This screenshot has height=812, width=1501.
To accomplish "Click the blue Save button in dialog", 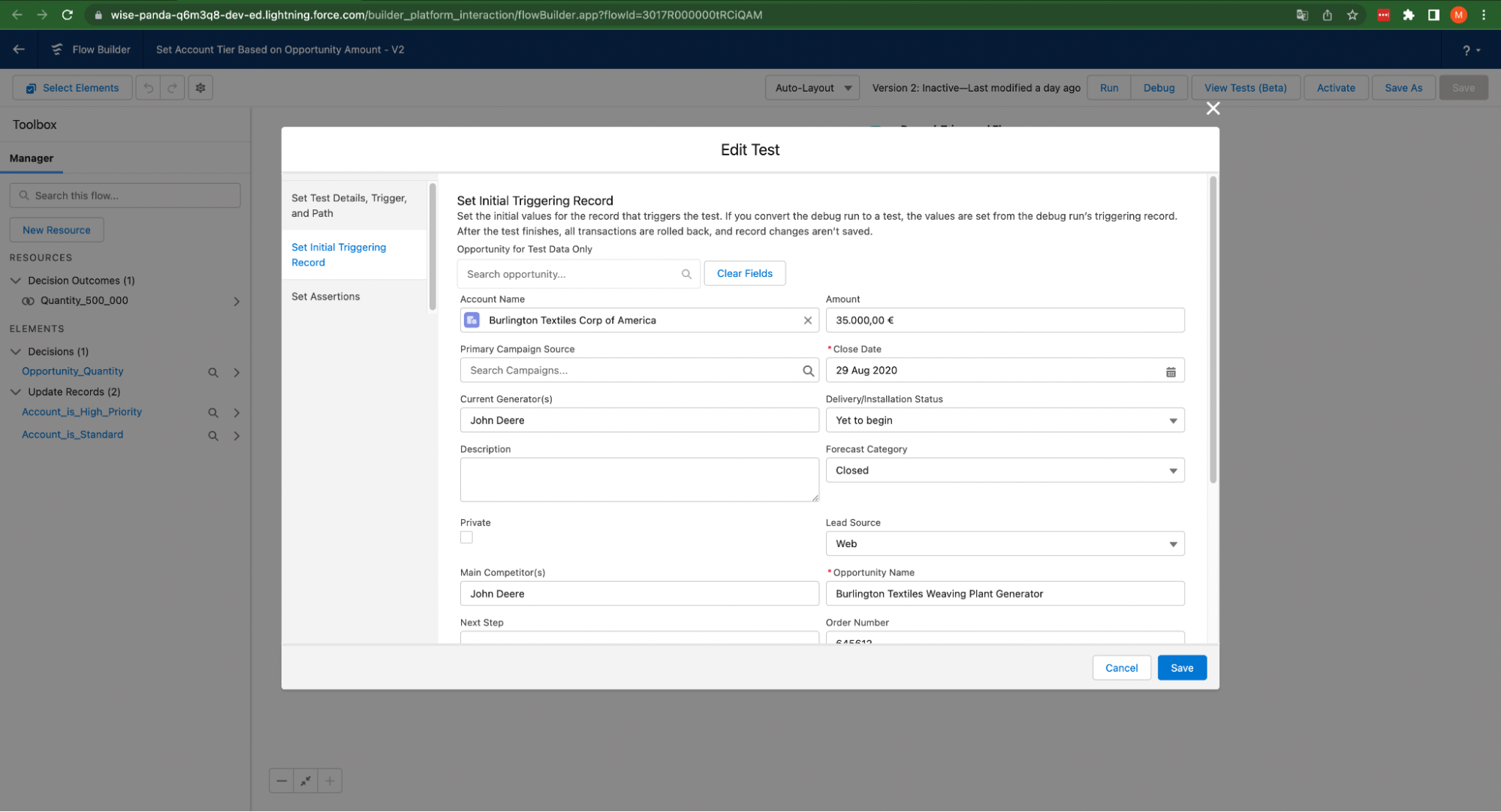I will tap(1181, 668).
